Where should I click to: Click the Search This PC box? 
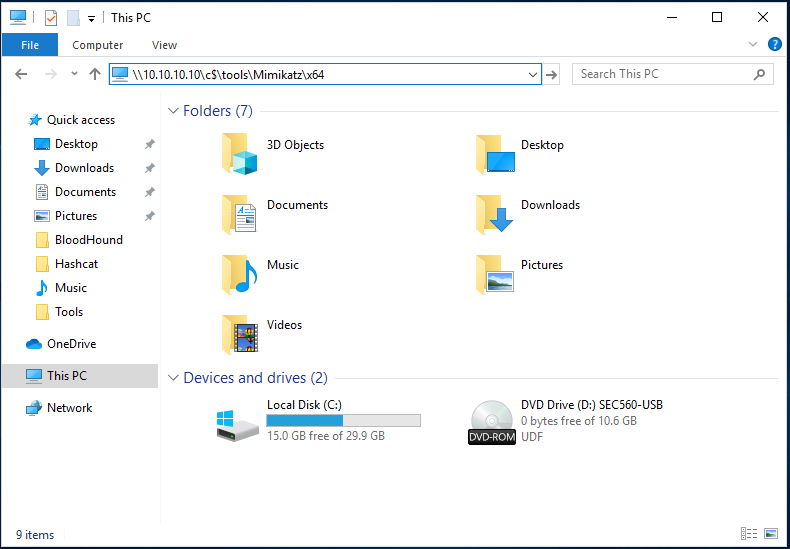[x=673, y=75]
